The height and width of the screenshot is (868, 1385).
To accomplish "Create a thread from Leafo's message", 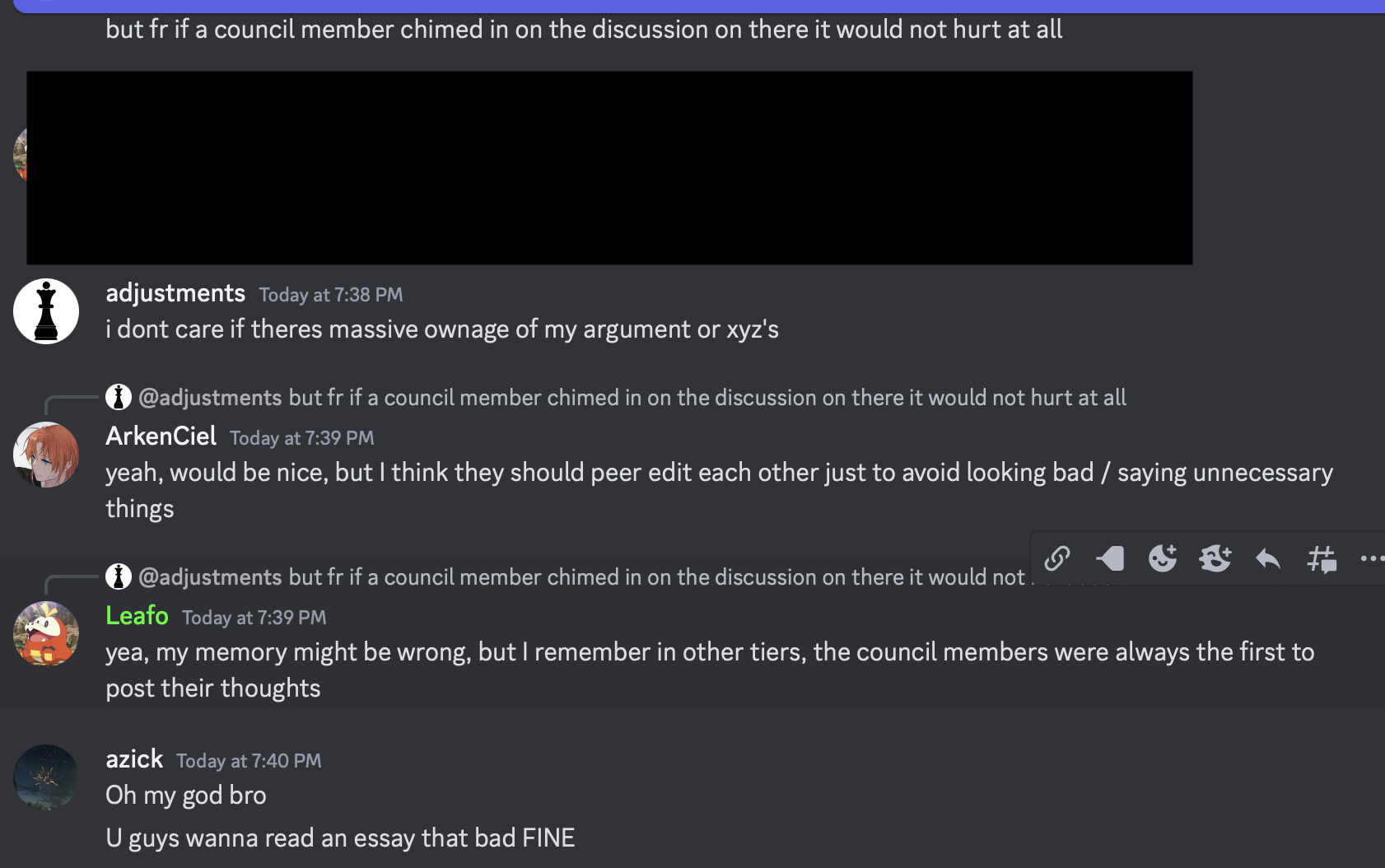I will [1322, 559].
